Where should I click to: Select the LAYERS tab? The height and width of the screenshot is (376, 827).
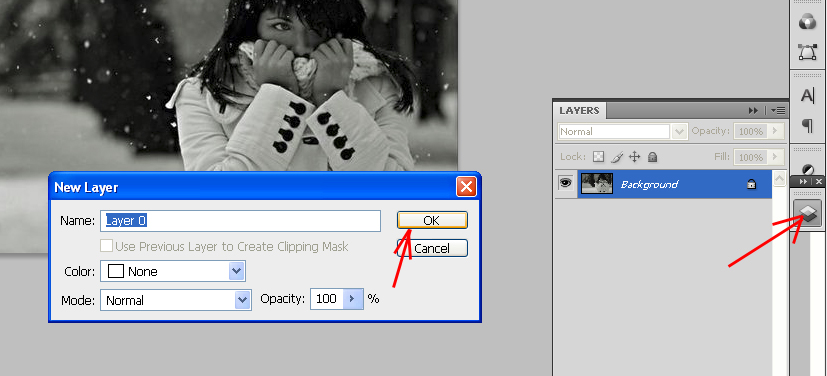pyautogui.click(x=579, y=110)
